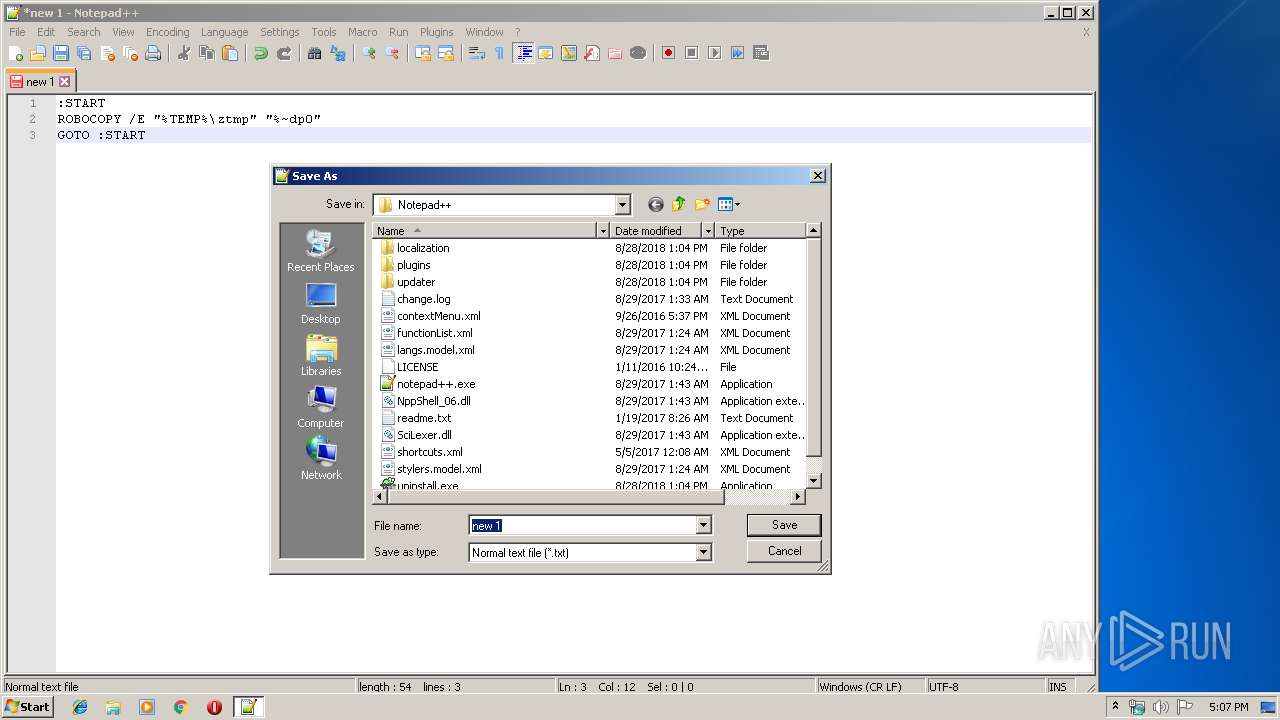Click the Open file toolbar icon
The height and width of the screenshot is (720, 1280).
[38, 53]
